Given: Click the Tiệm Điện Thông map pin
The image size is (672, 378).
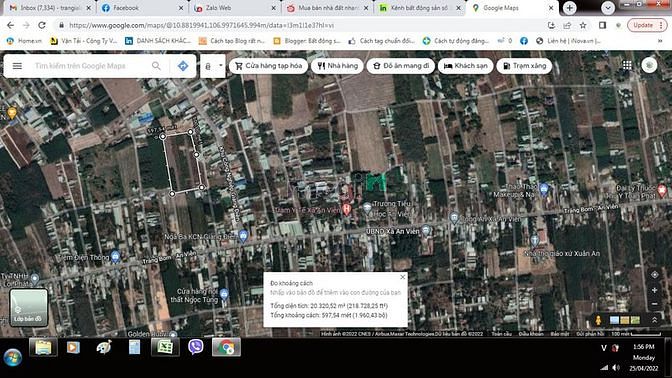Looking at the screenshot, I should click(115, 256).
